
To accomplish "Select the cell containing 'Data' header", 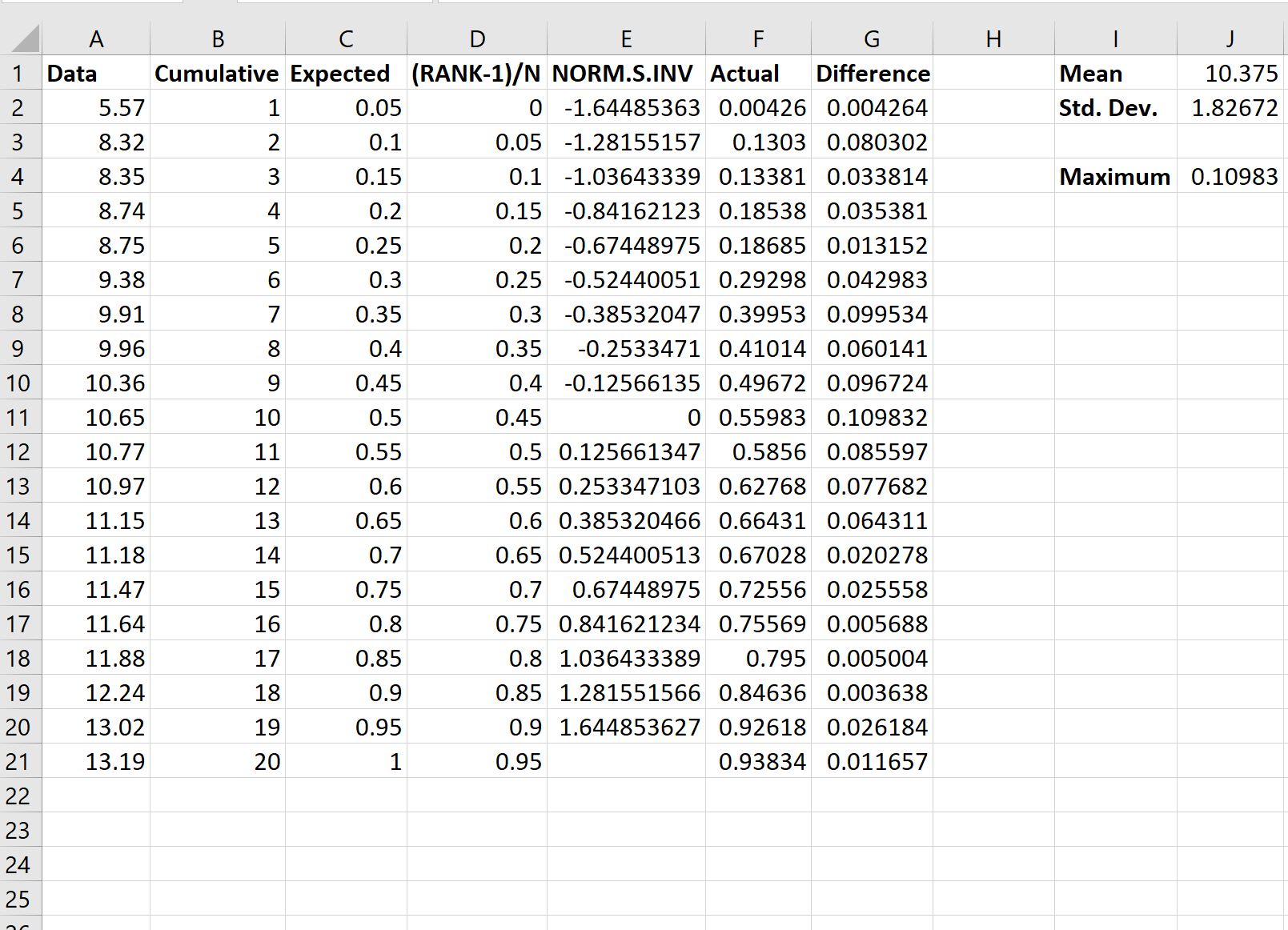I will click(96, 73).
